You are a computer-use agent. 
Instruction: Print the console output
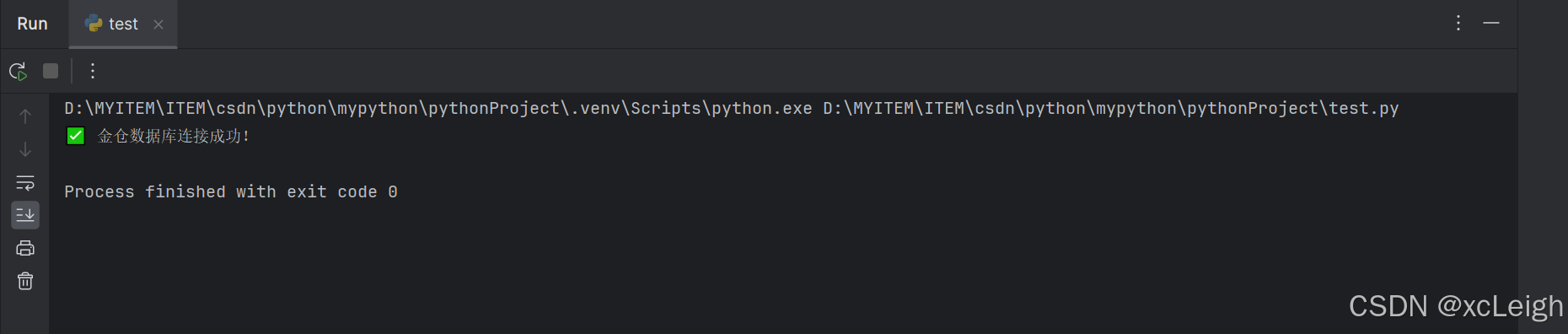click(x=25, y=248)
